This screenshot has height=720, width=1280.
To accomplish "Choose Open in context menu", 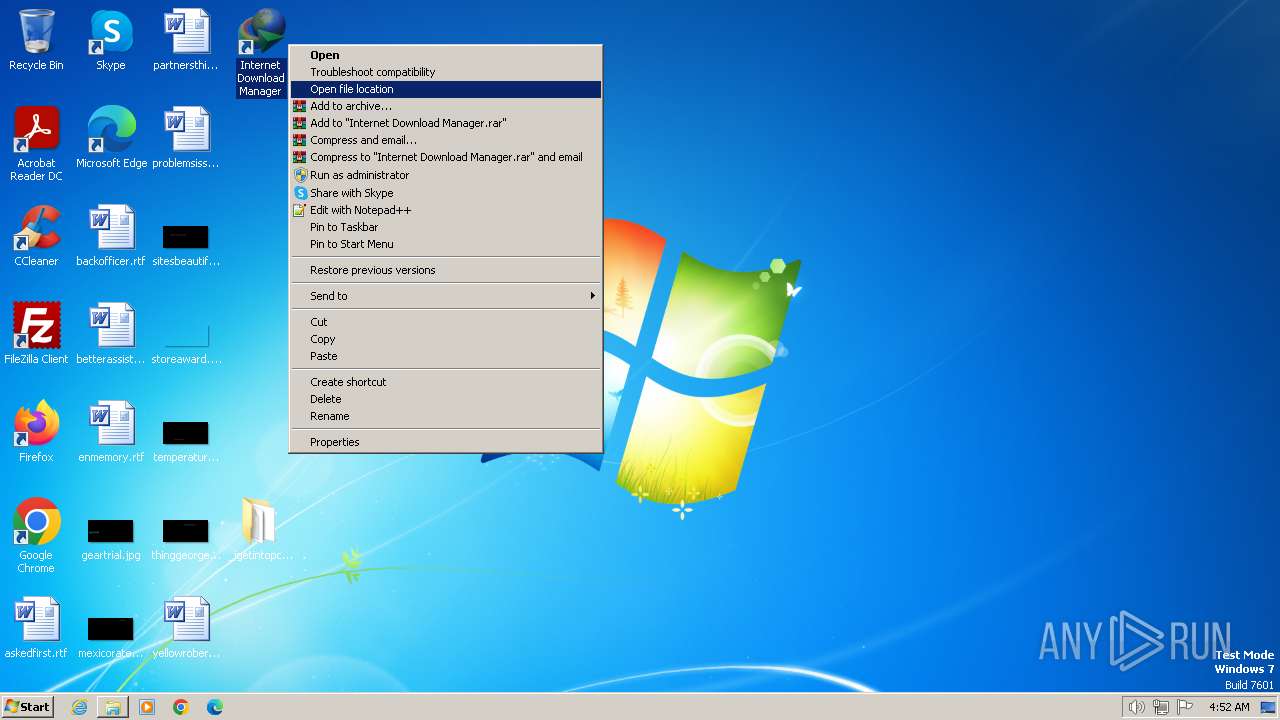I will (446, 55).
